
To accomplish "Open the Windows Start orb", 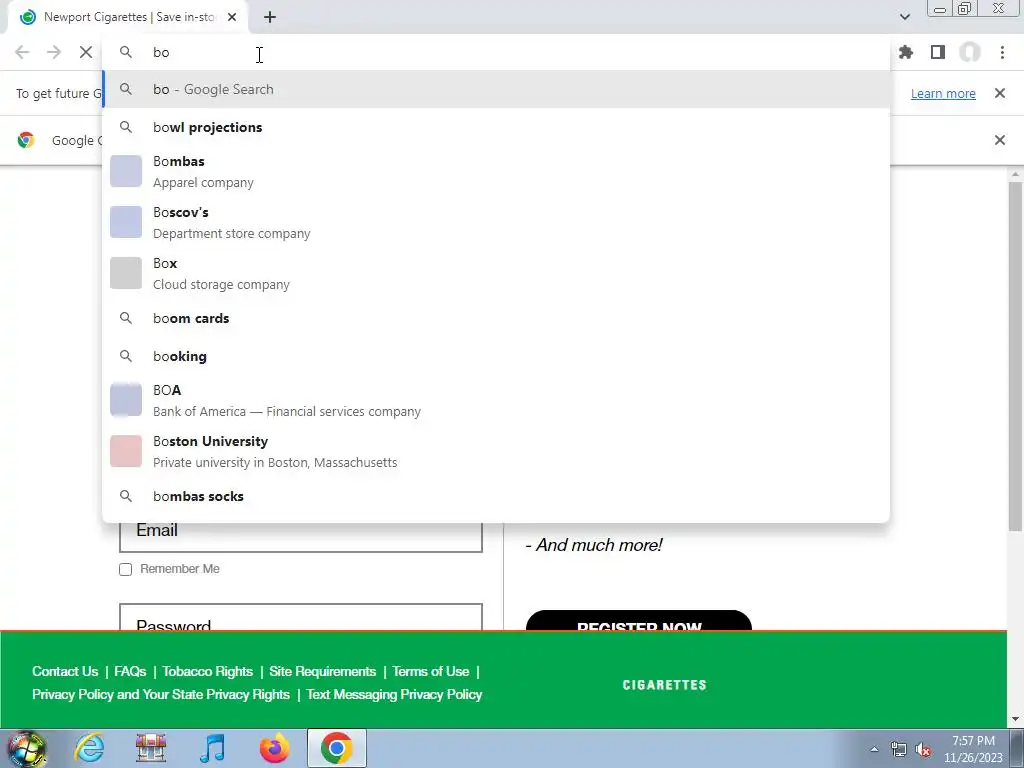I will tap(27, 748).
